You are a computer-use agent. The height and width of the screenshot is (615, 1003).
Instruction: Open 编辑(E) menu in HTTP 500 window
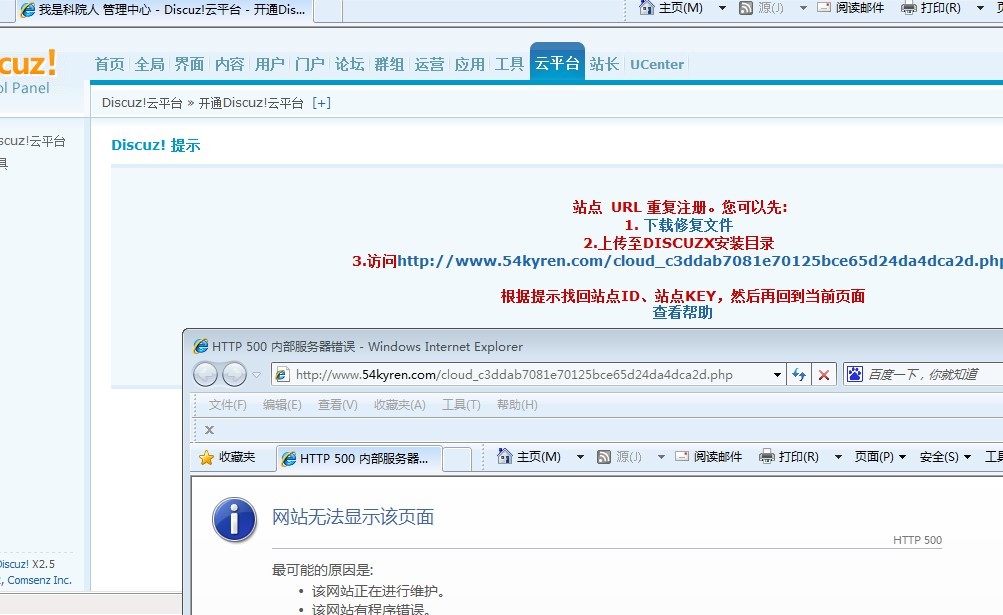282,404
